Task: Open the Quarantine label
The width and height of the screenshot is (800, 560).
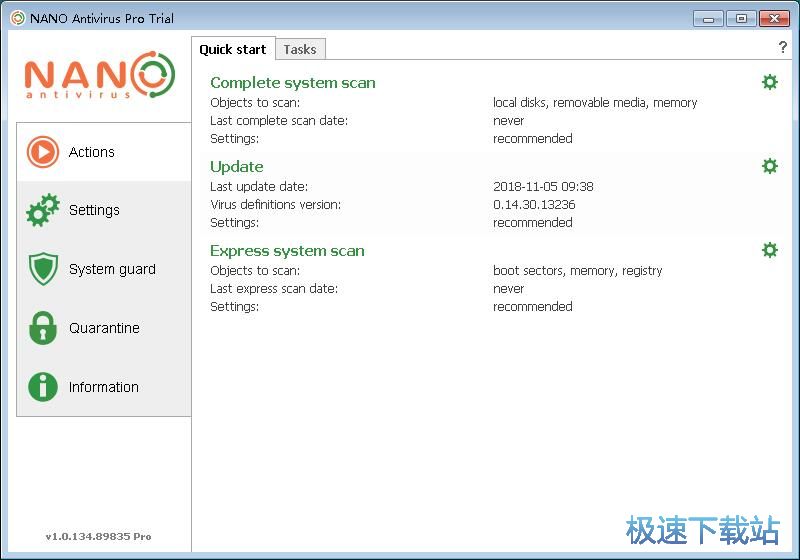Action: click(104, 328)
